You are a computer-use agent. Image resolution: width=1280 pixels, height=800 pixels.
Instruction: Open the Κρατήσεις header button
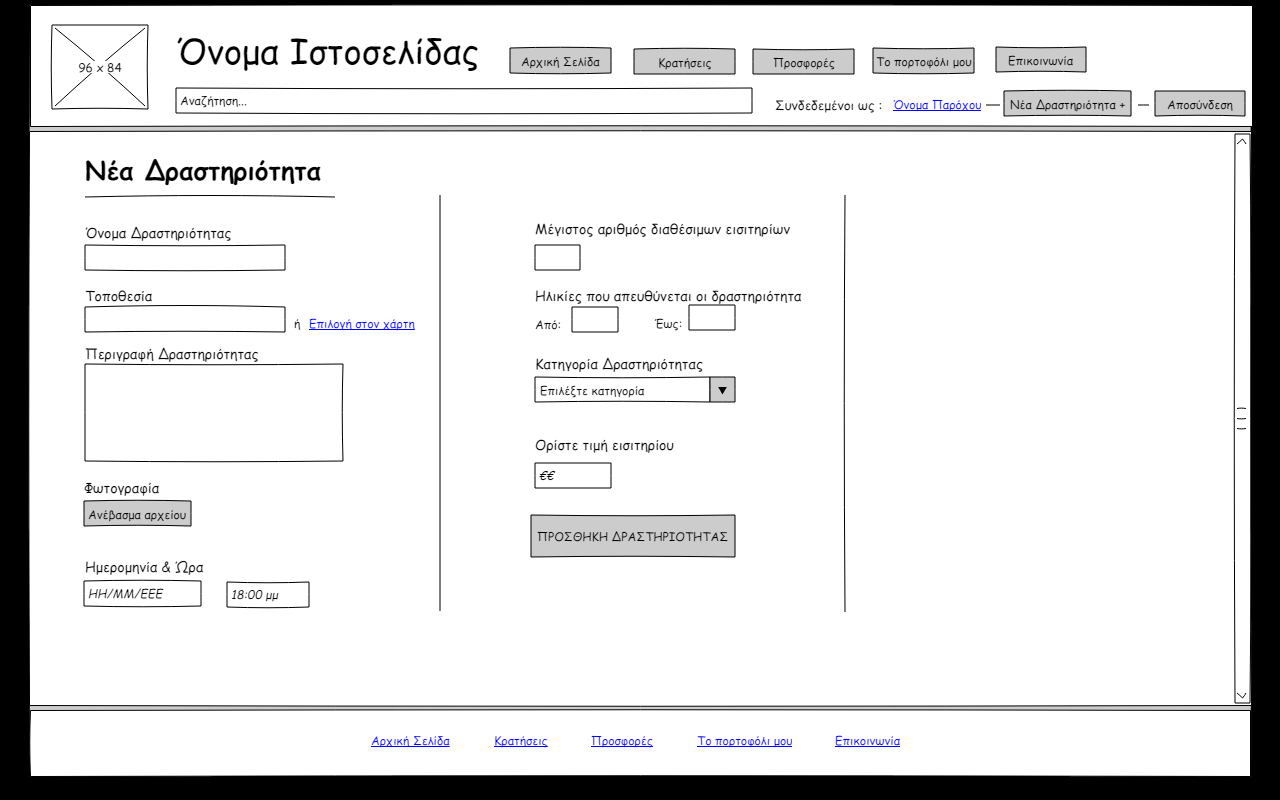[684, 62]
